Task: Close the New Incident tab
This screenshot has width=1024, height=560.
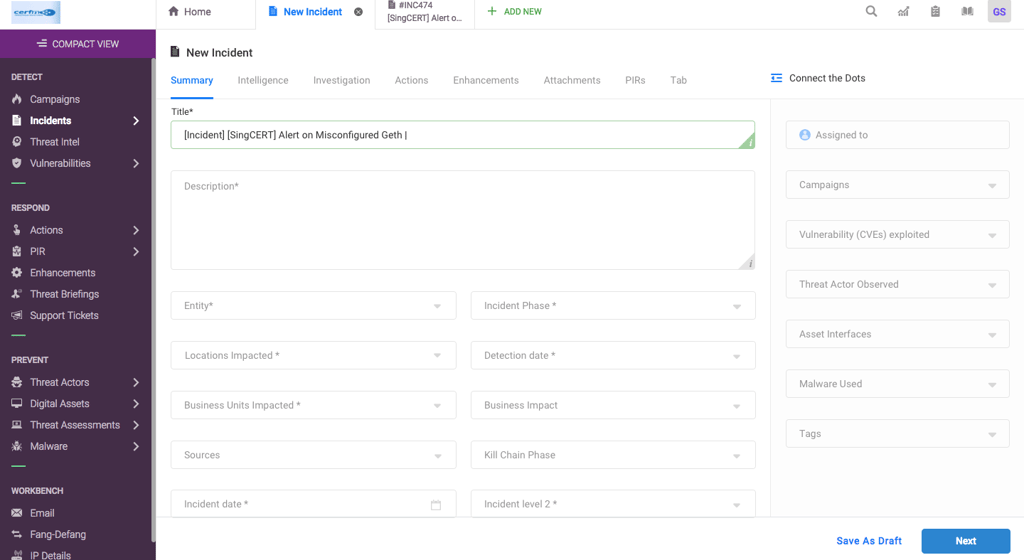Action: pyautogui.click(x=359, y=12)
